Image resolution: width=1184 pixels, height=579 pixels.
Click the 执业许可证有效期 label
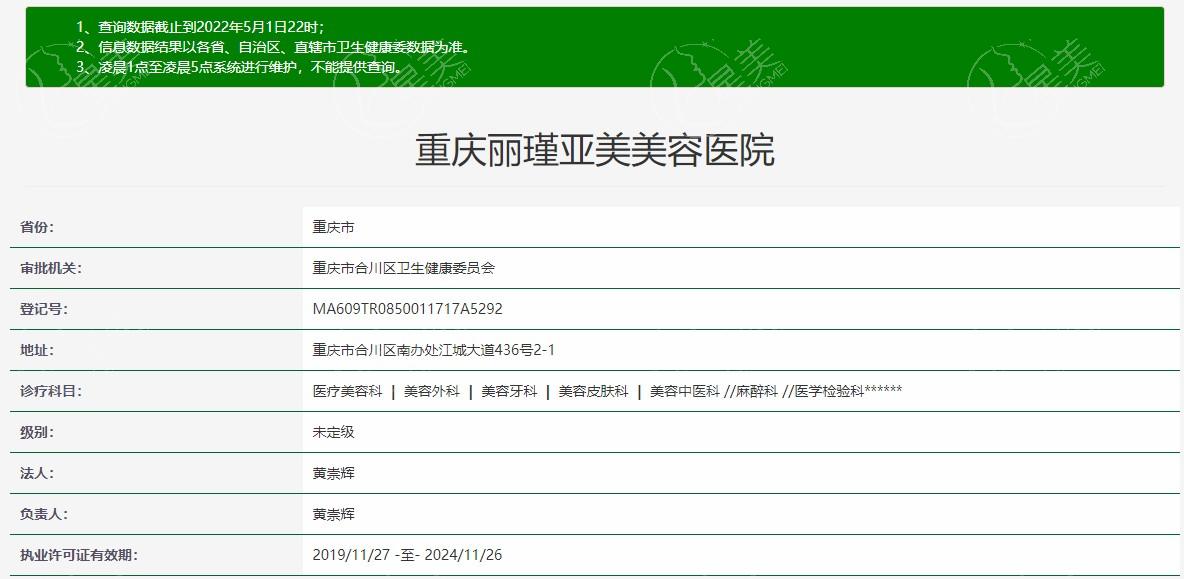(x=79, y=555)
